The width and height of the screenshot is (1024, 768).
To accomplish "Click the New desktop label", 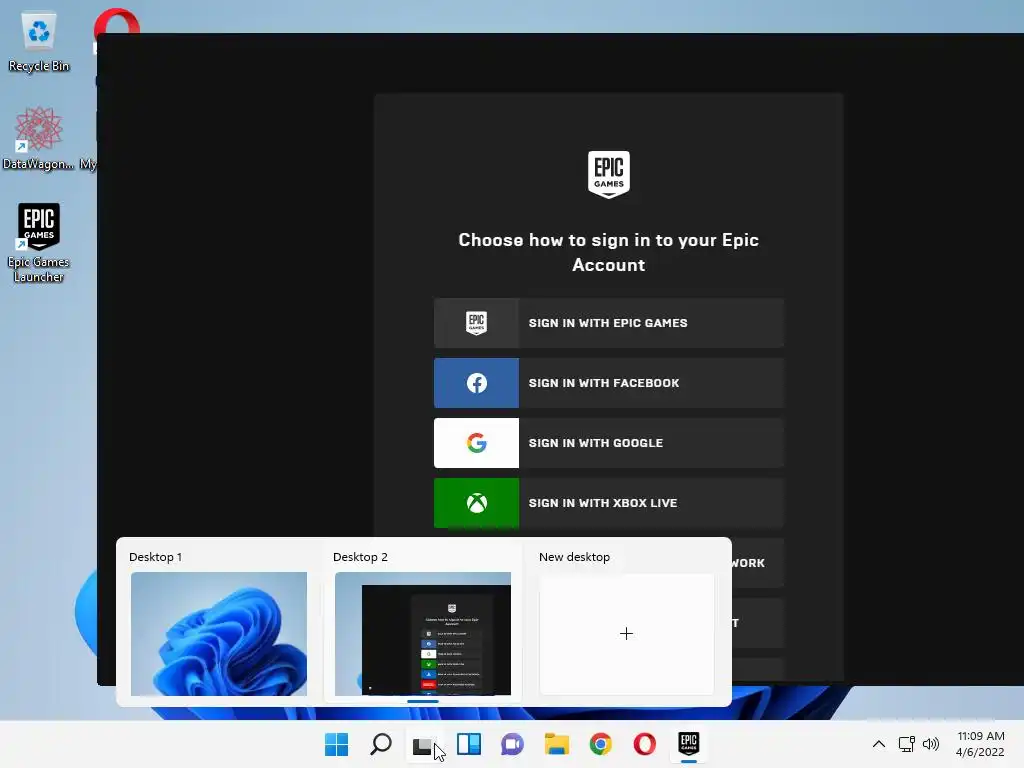I will point(575,557).
